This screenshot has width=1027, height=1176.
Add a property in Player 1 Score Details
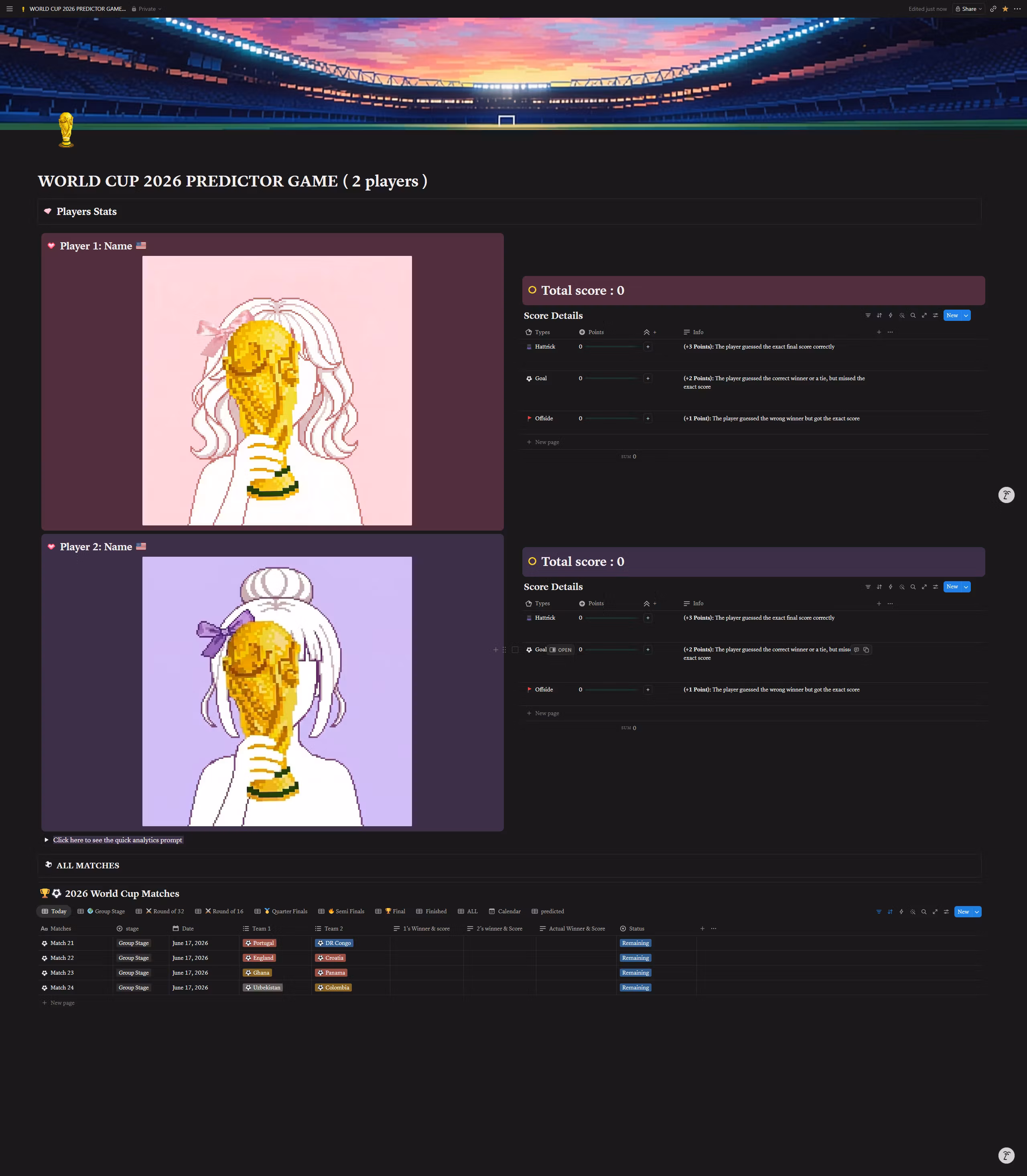click(879, 332)
